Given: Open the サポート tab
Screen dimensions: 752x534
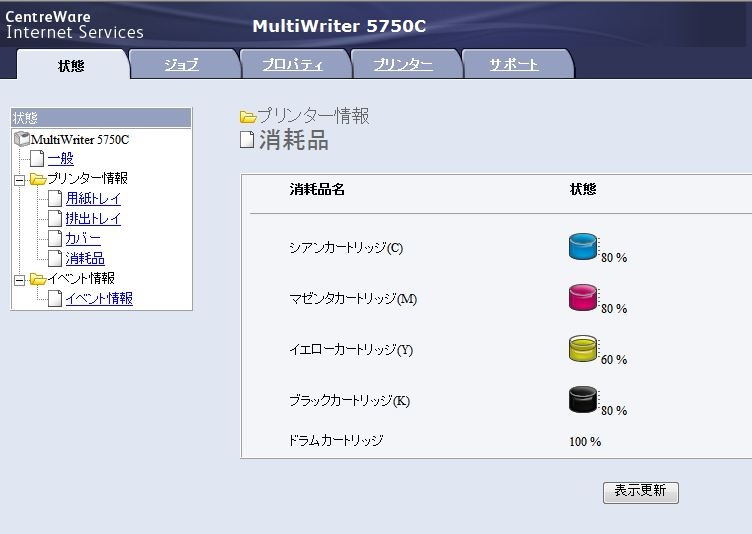Looking at the screenshot, I should [x=514, y=64].
